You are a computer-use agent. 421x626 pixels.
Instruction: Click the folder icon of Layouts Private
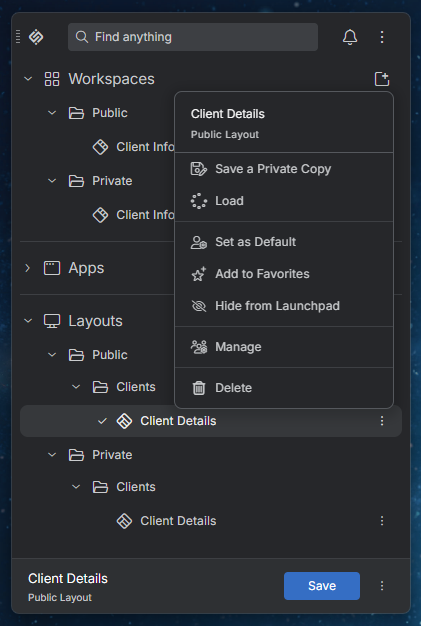(76, 455)
